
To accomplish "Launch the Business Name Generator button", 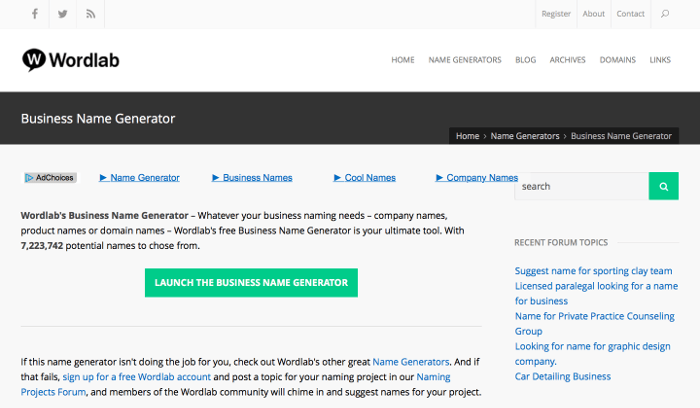I will pos(251,283).
